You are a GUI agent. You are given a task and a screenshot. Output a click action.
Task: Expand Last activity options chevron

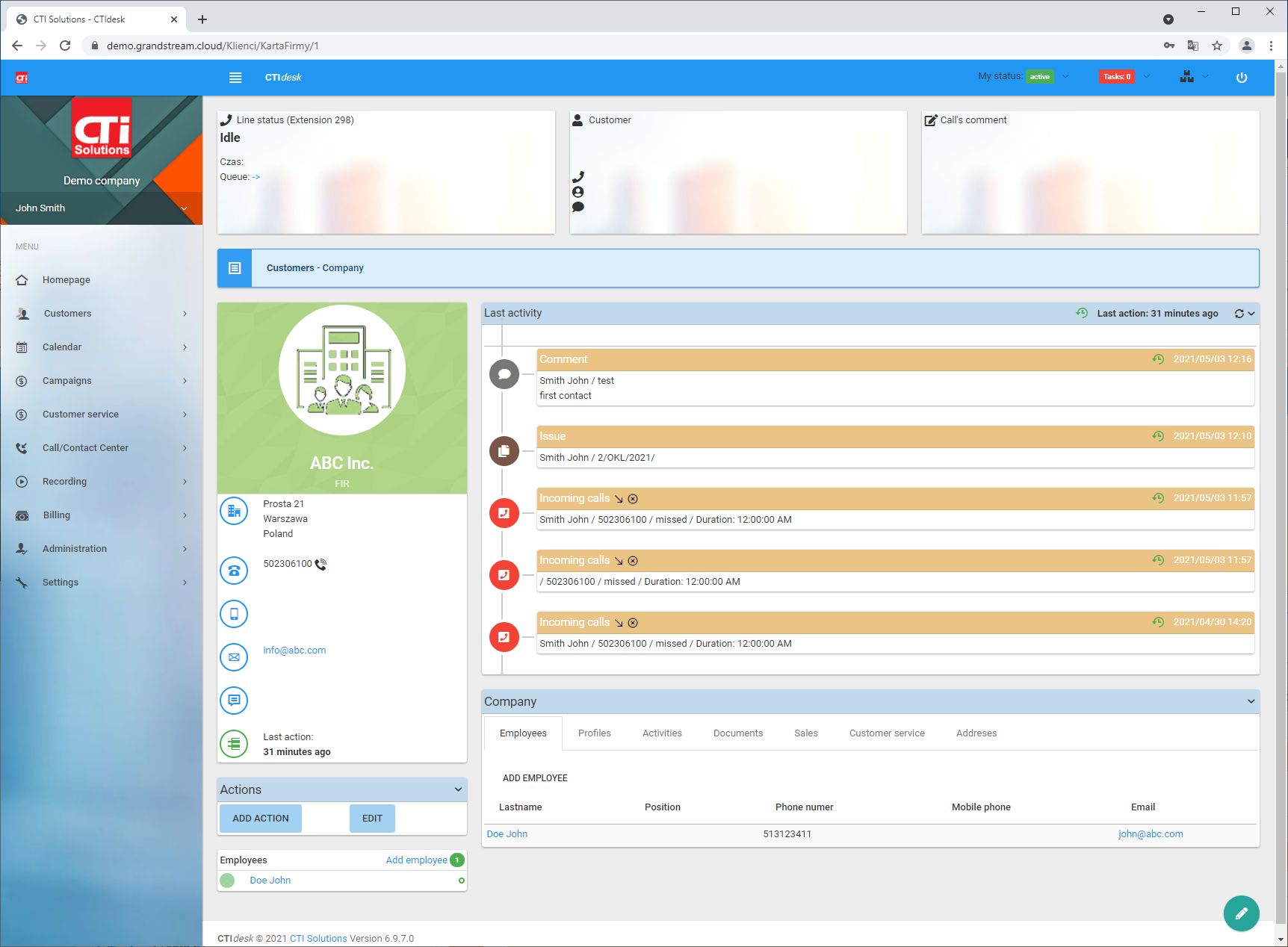[x=1251, y=314]
